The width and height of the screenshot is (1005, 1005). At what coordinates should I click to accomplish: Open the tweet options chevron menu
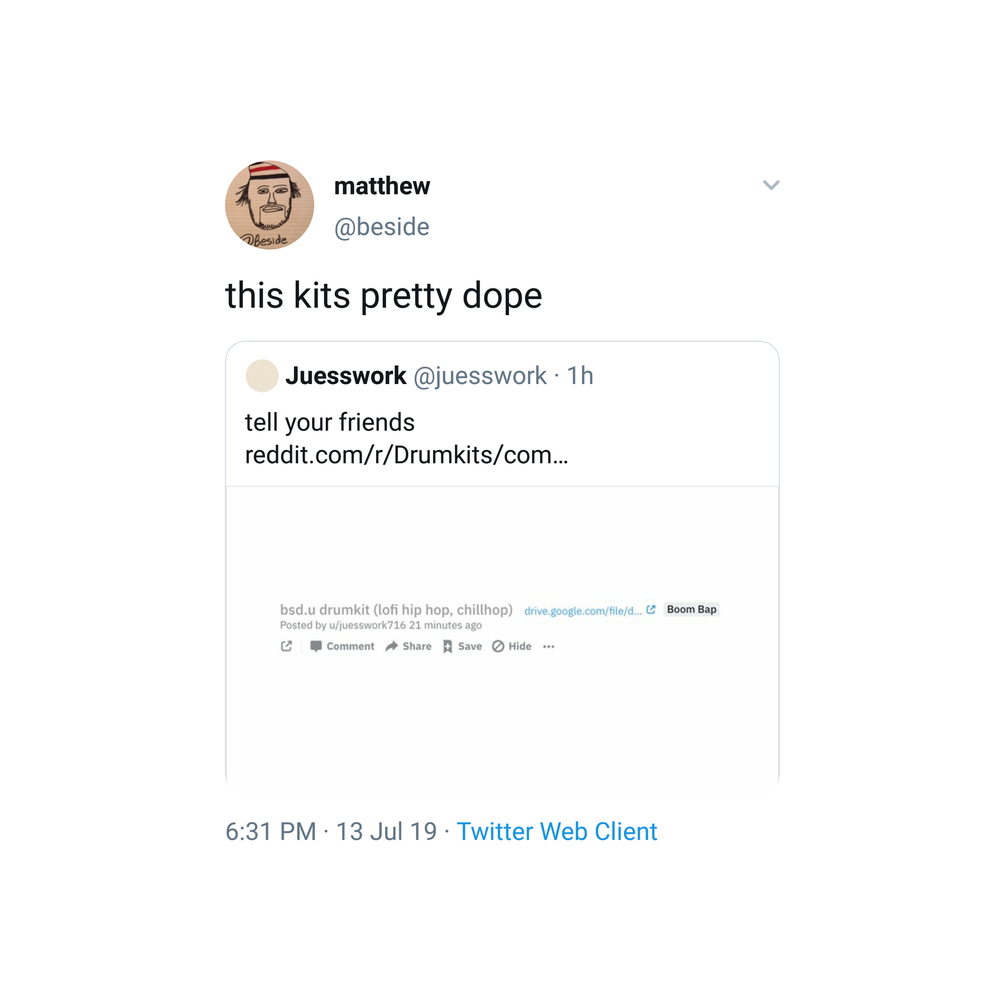click(771, 185)
